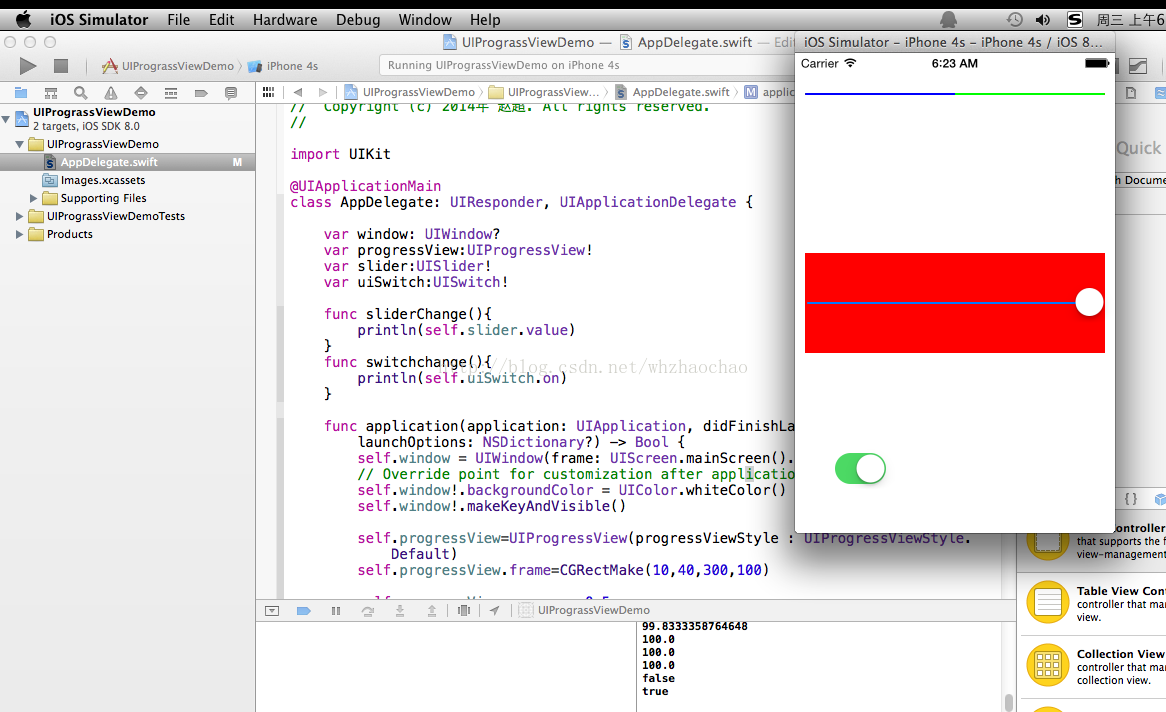Toggle the breakpoints activation icon in the debug bar

(x=303, y=611)
